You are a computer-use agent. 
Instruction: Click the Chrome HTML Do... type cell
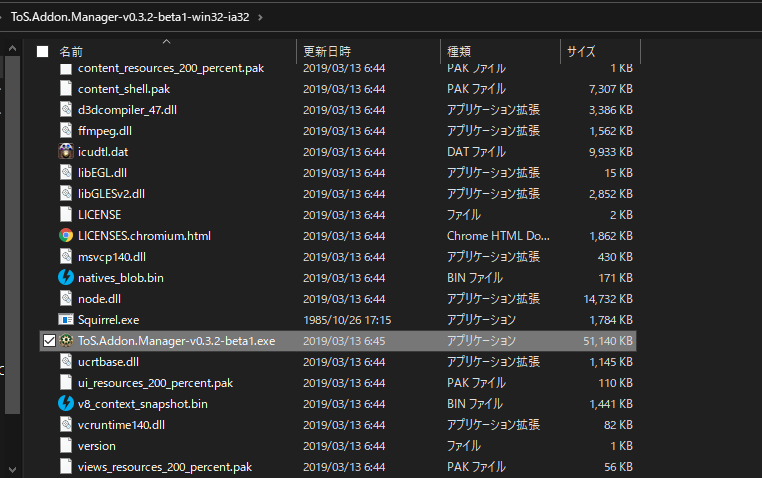click(x=498, y=236)
